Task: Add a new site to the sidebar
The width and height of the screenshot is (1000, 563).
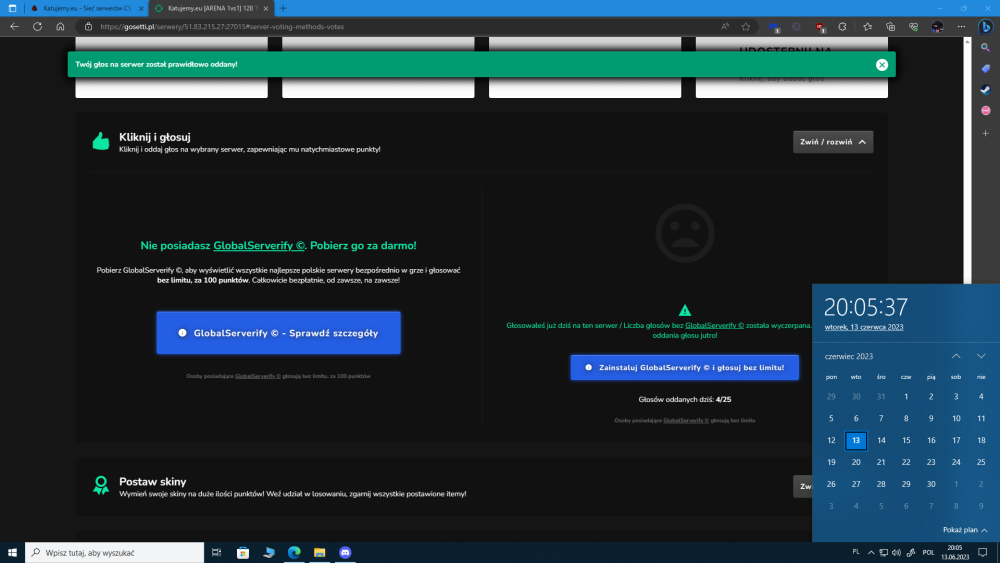Action: point(985,133)
